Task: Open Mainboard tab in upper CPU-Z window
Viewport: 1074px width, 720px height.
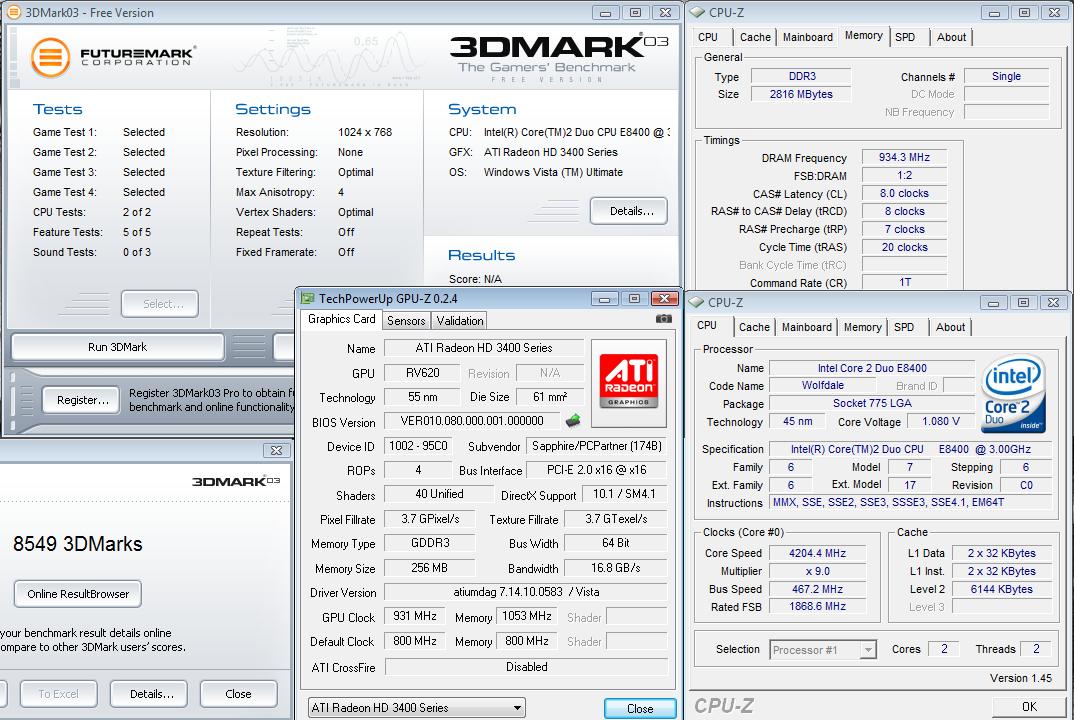Action: tap(808, 37)
